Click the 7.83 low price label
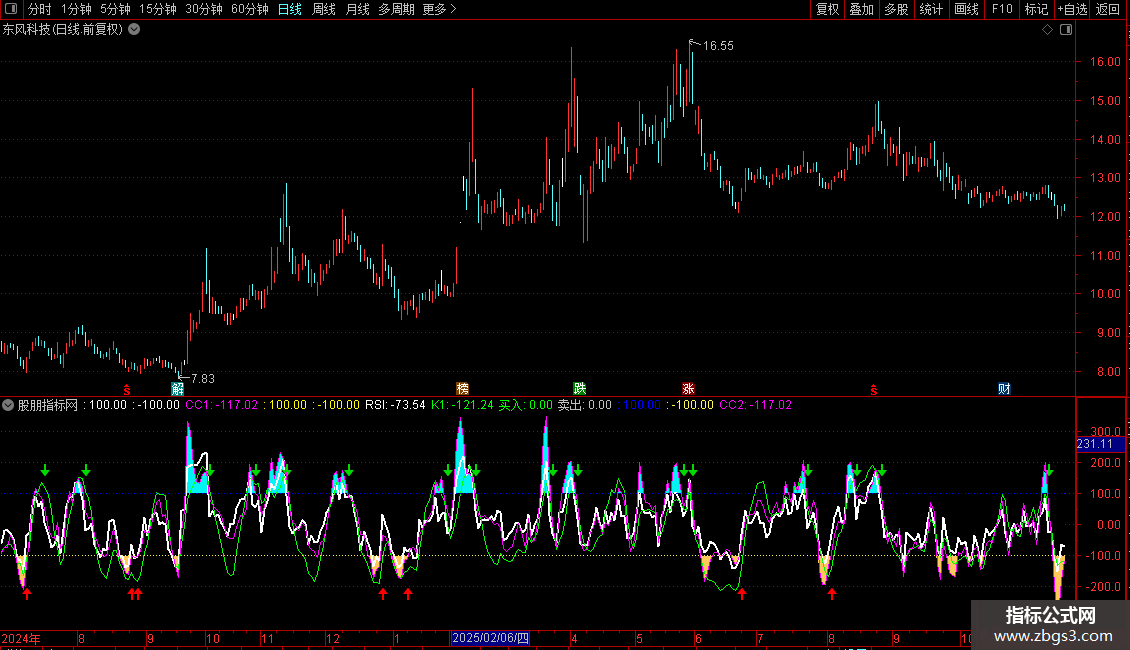 point(203,378)
